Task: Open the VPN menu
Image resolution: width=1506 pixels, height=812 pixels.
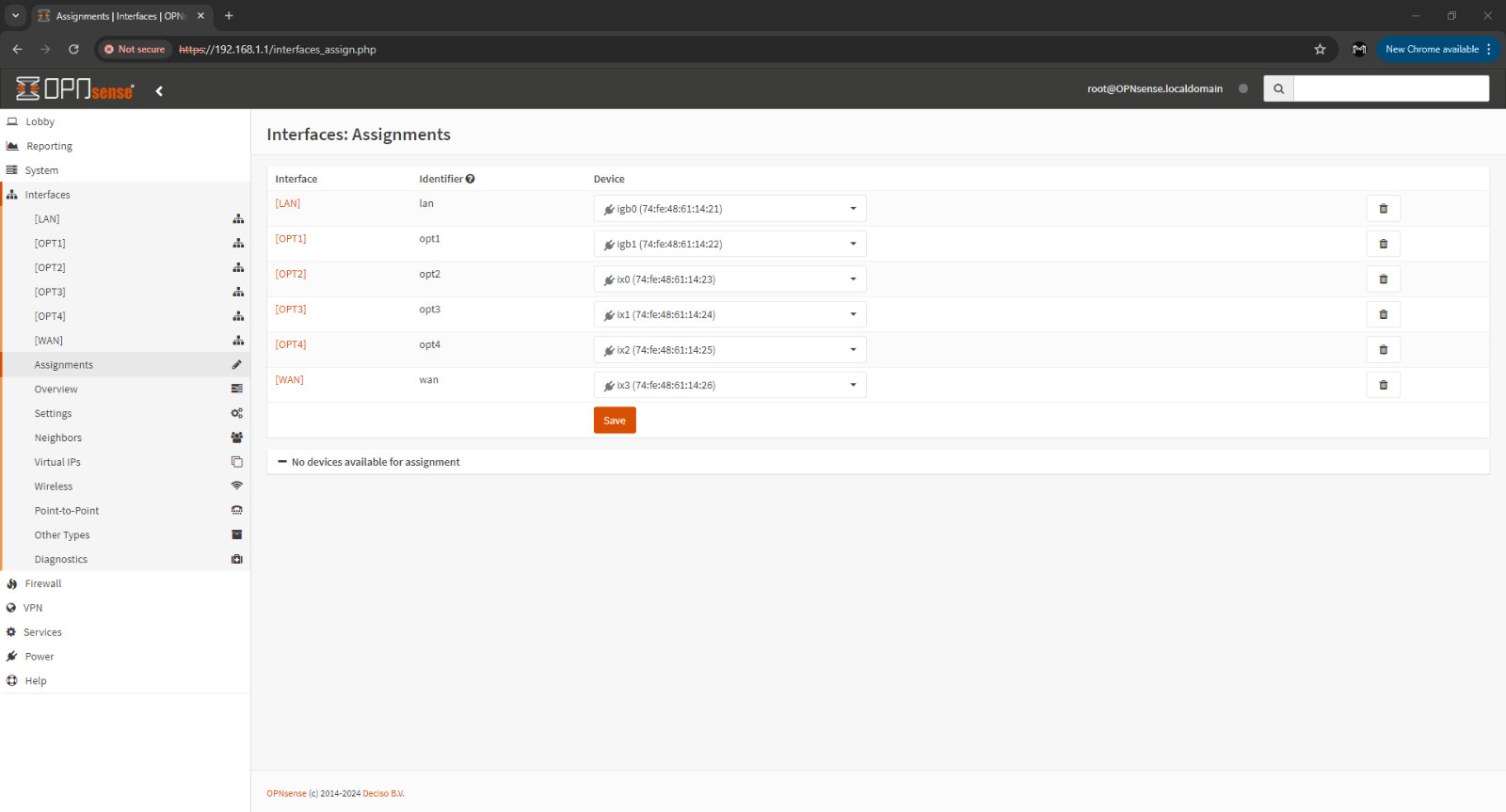Action: pos(125,608)
